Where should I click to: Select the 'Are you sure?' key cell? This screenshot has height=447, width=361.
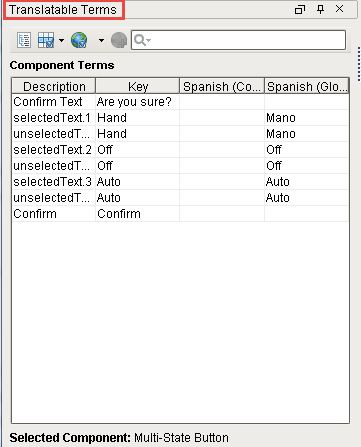(x=138, y=102)
